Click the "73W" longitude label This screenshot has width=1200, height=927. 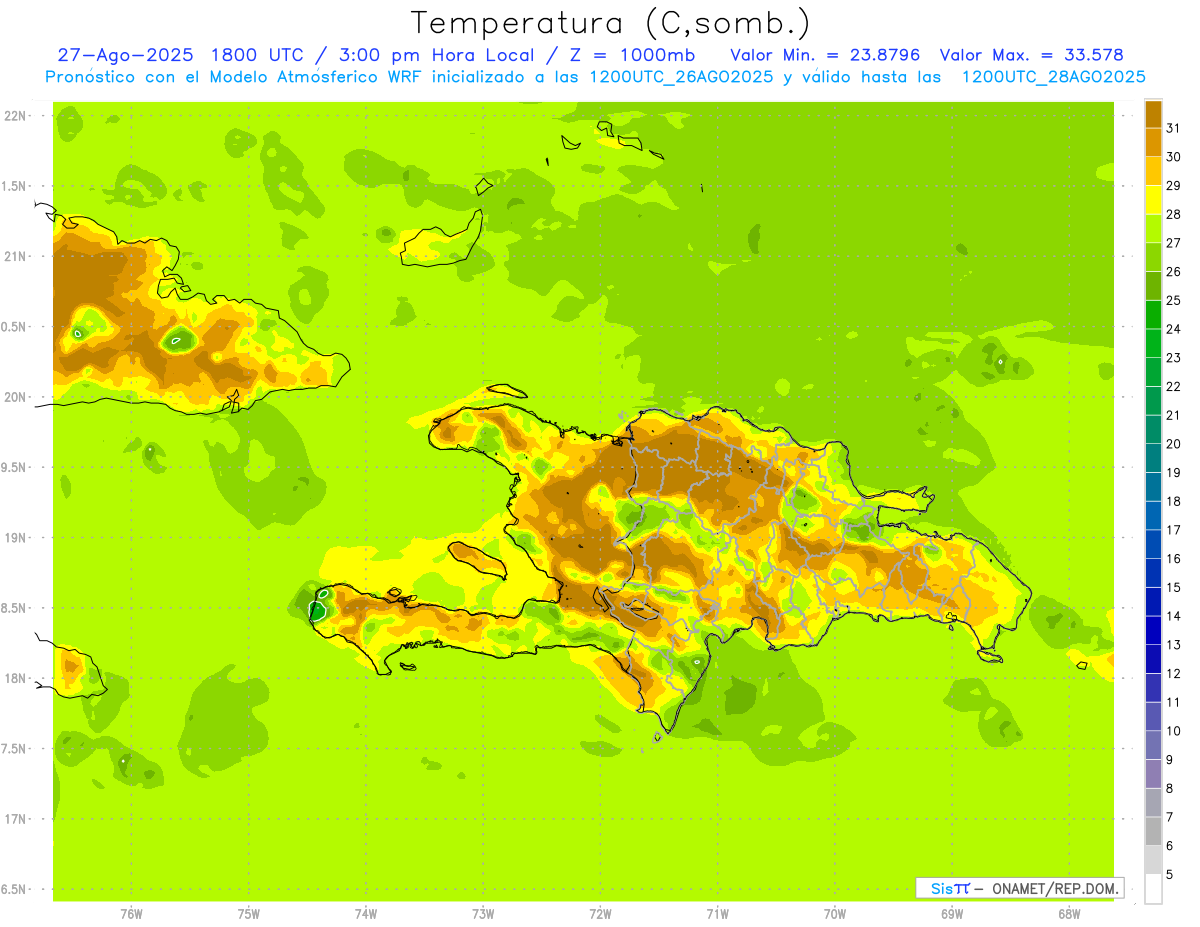click(483, 914)
